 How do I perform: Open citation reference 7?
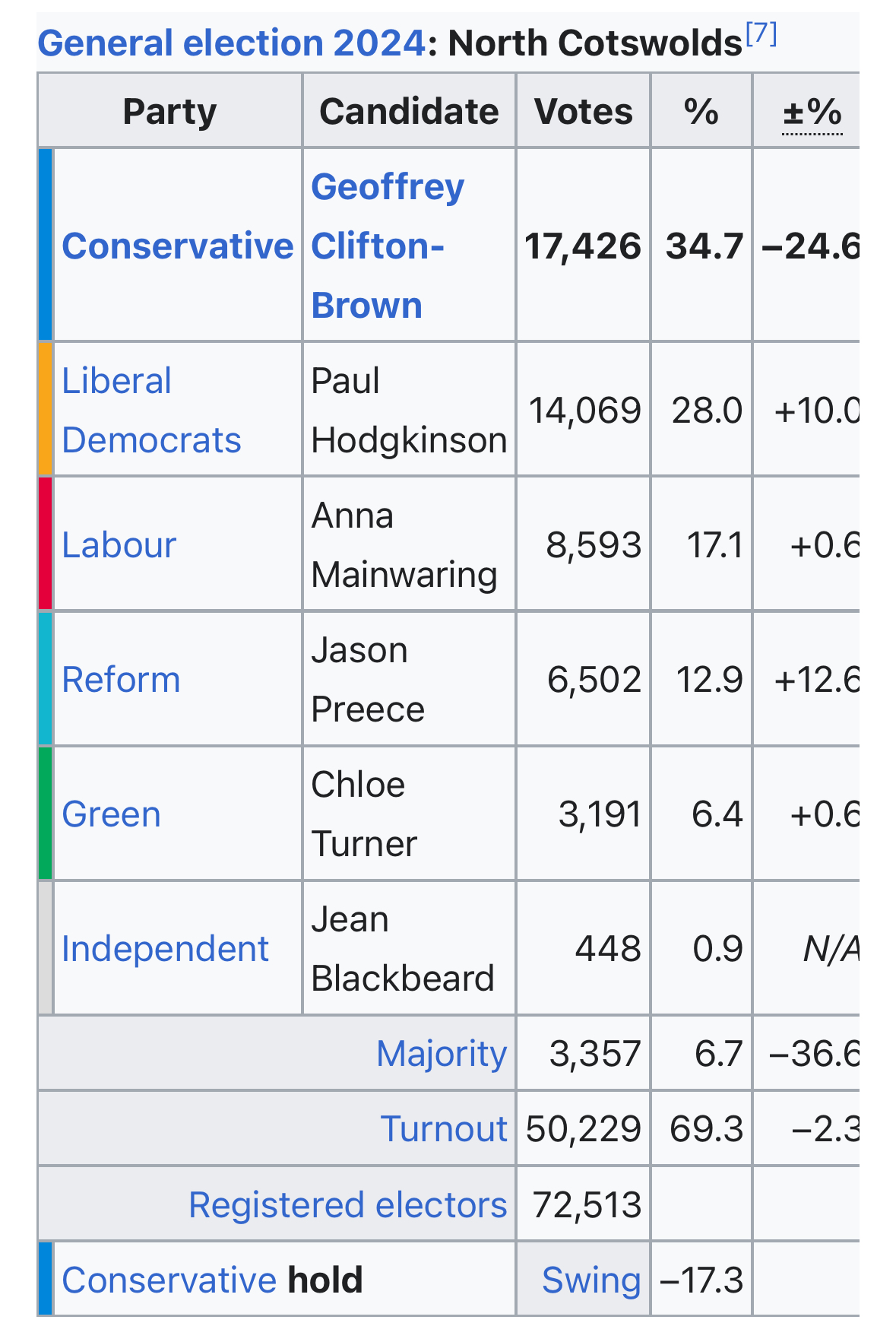(761, 34)
